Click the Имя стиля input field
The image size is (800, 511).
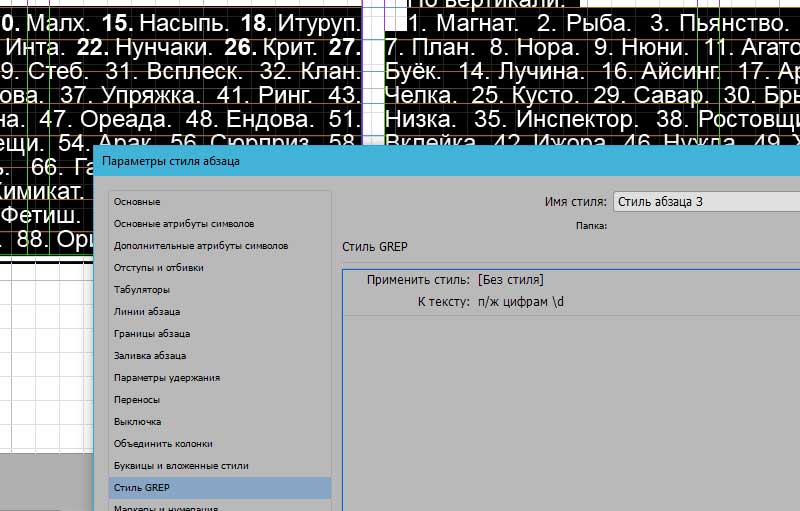(707, 202)
